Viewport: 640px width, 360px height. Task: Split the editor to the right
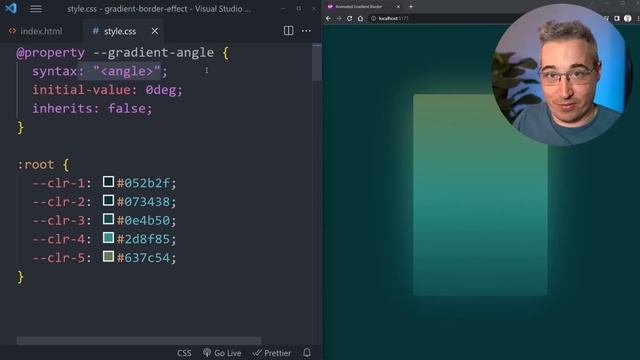click(289, 31)
